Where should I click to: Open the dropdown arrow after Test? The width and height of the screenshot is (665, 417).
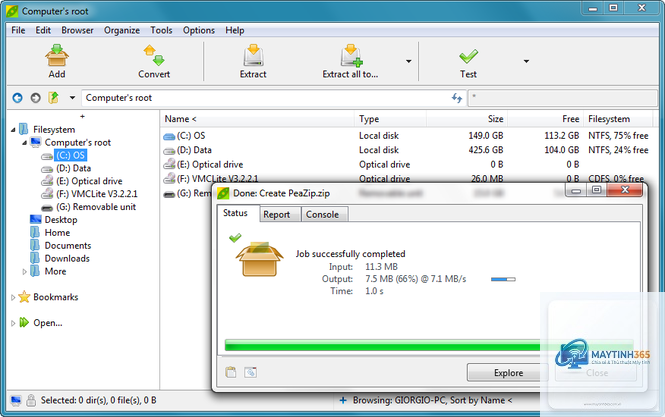(526, 62)
